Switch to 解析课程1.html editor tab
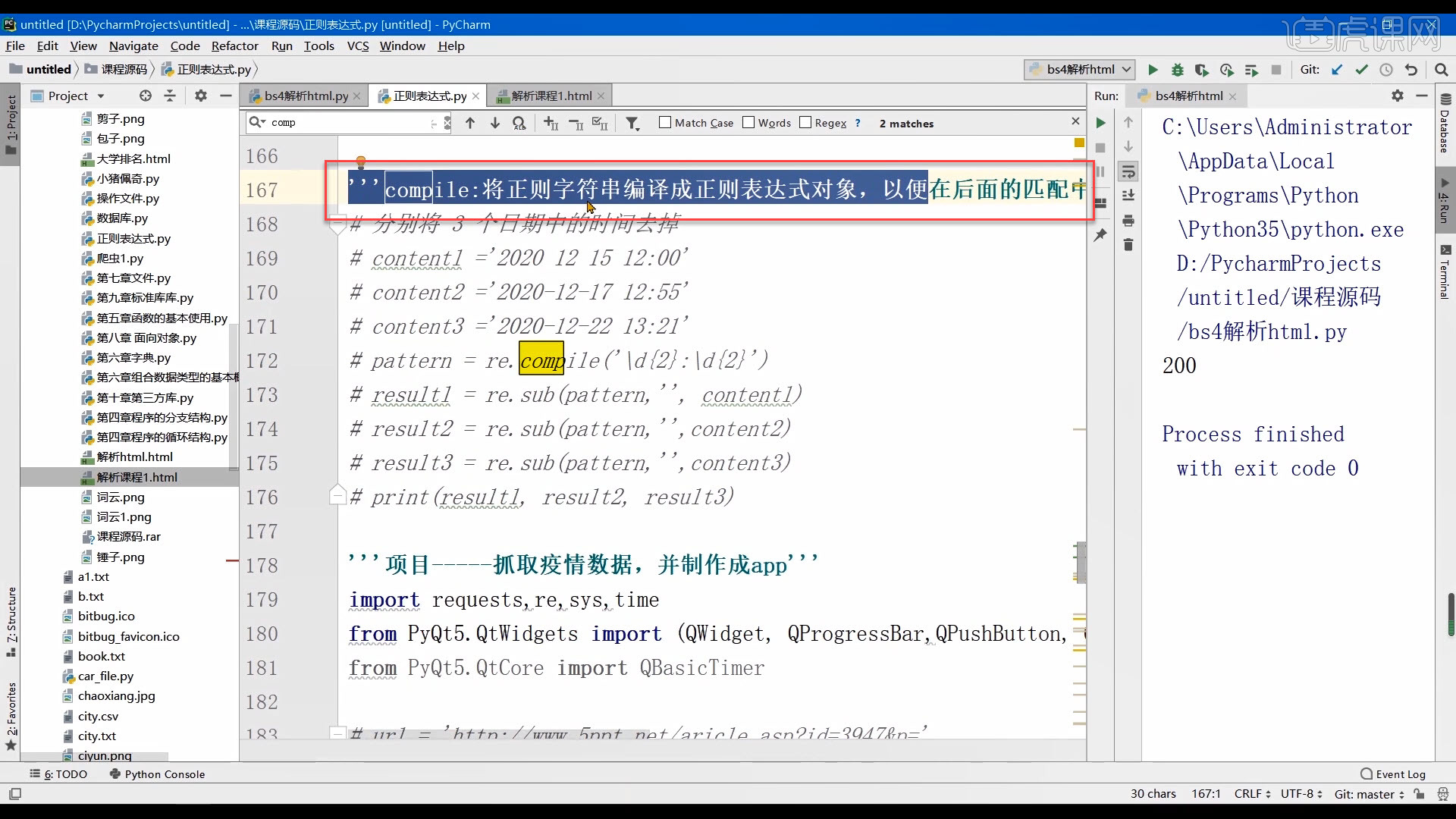The width and height of the screenshot is (1456, 819). click(x=551, y=96)
